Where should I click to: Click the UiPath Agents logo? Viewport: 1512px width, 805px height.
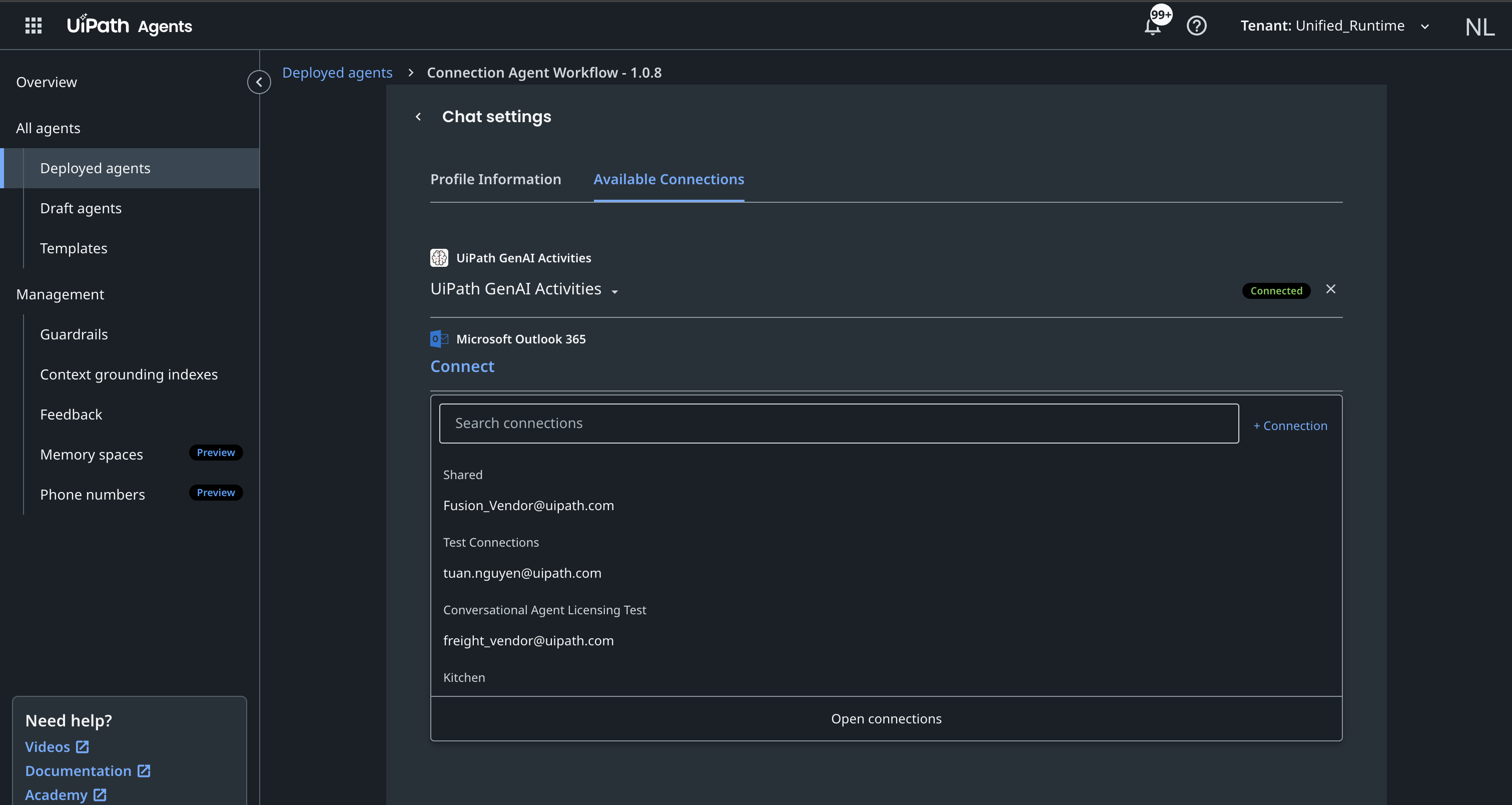coord(129,25)
